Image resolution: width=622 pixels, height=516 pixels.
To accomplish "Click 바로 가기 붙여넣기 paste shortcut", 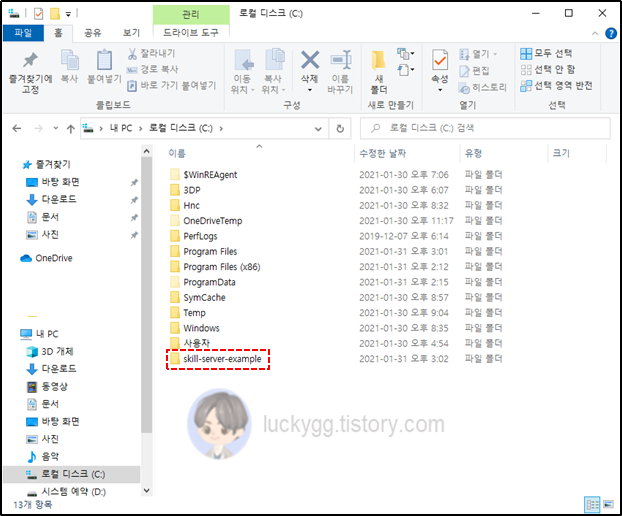I will [171, 85].
